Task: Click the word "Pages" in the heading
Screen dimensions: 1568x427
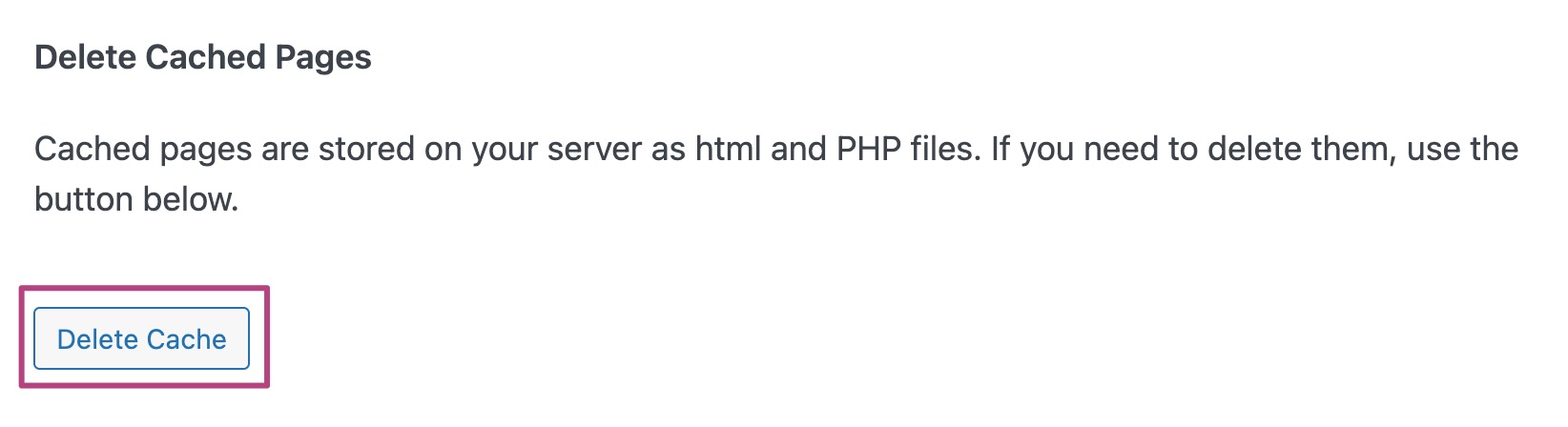Action: point(322,58)
